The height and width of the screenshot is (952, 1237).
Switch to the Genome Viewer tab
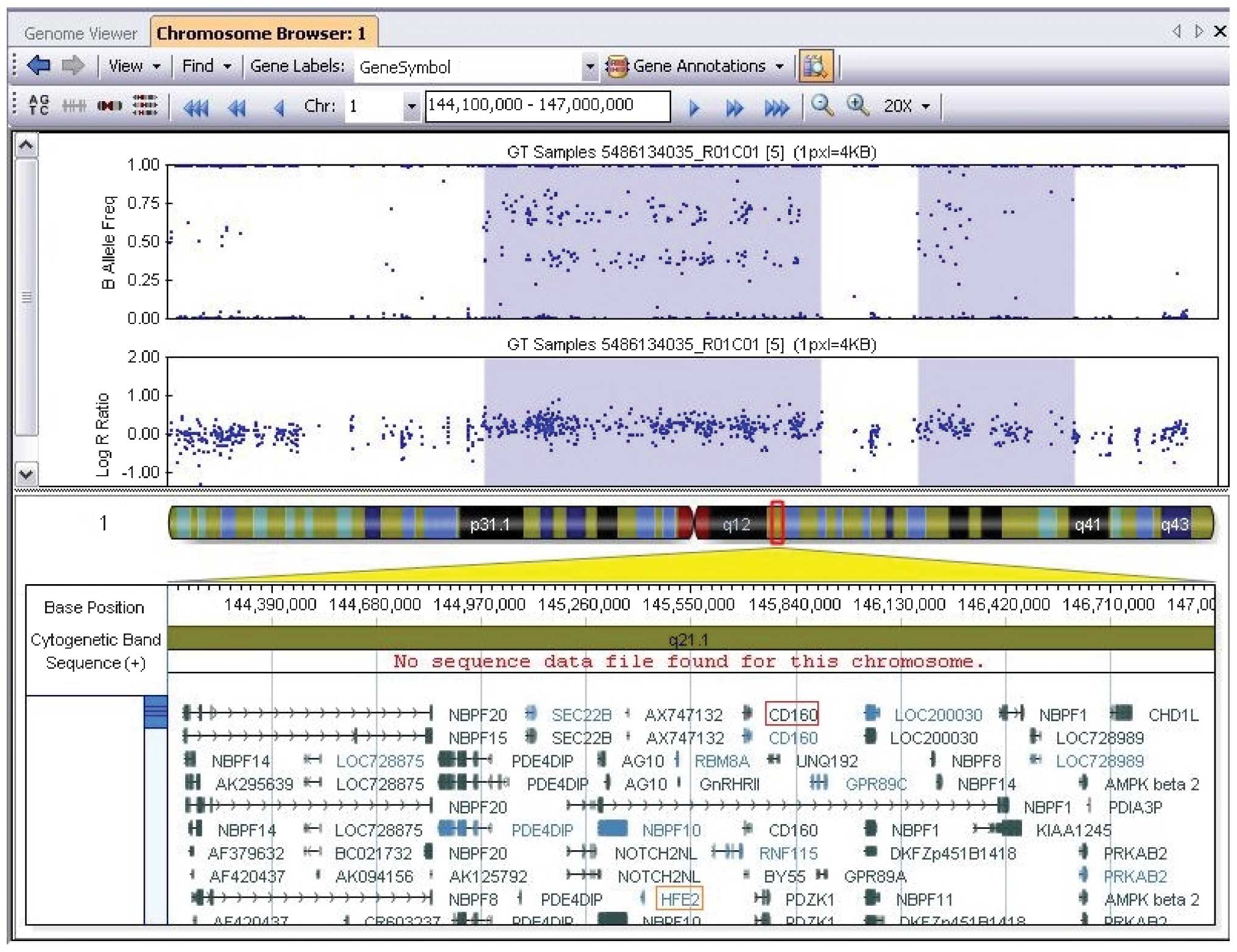tap(80, 33)
